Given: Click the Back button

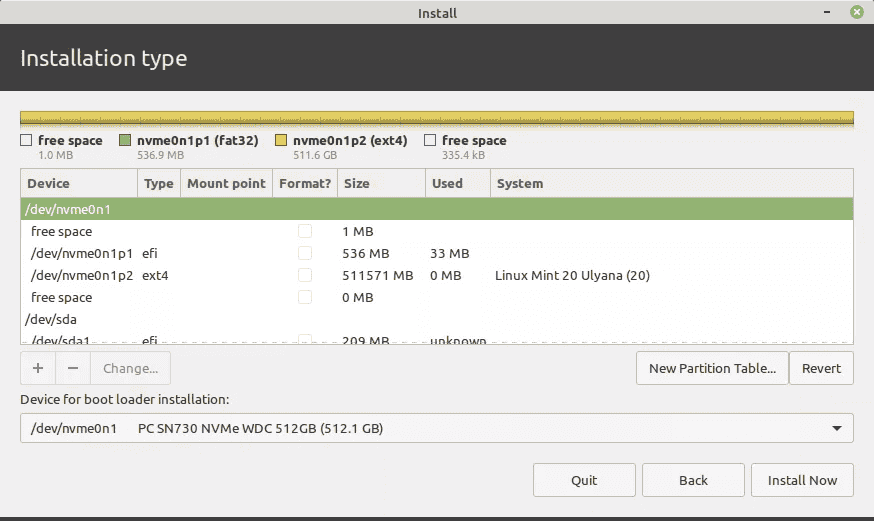Looking at the screenshot, I should point(693,480).
